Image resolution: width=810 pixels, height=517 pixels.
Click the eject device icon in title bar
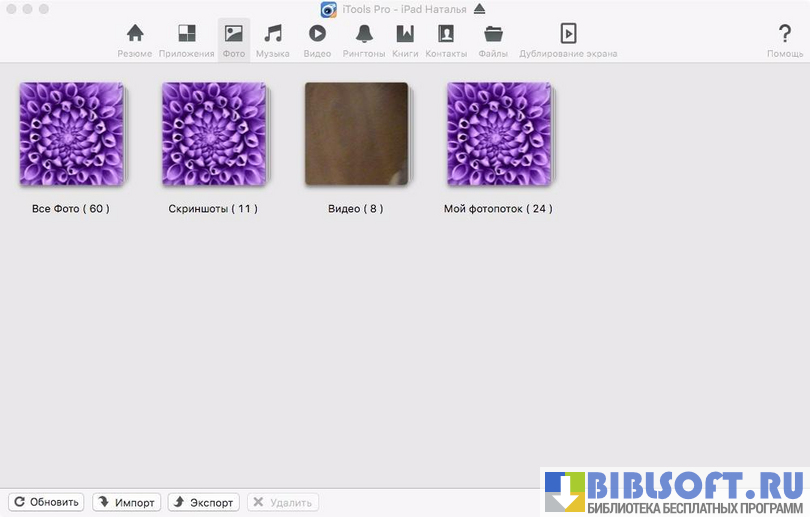click(479, 9)
